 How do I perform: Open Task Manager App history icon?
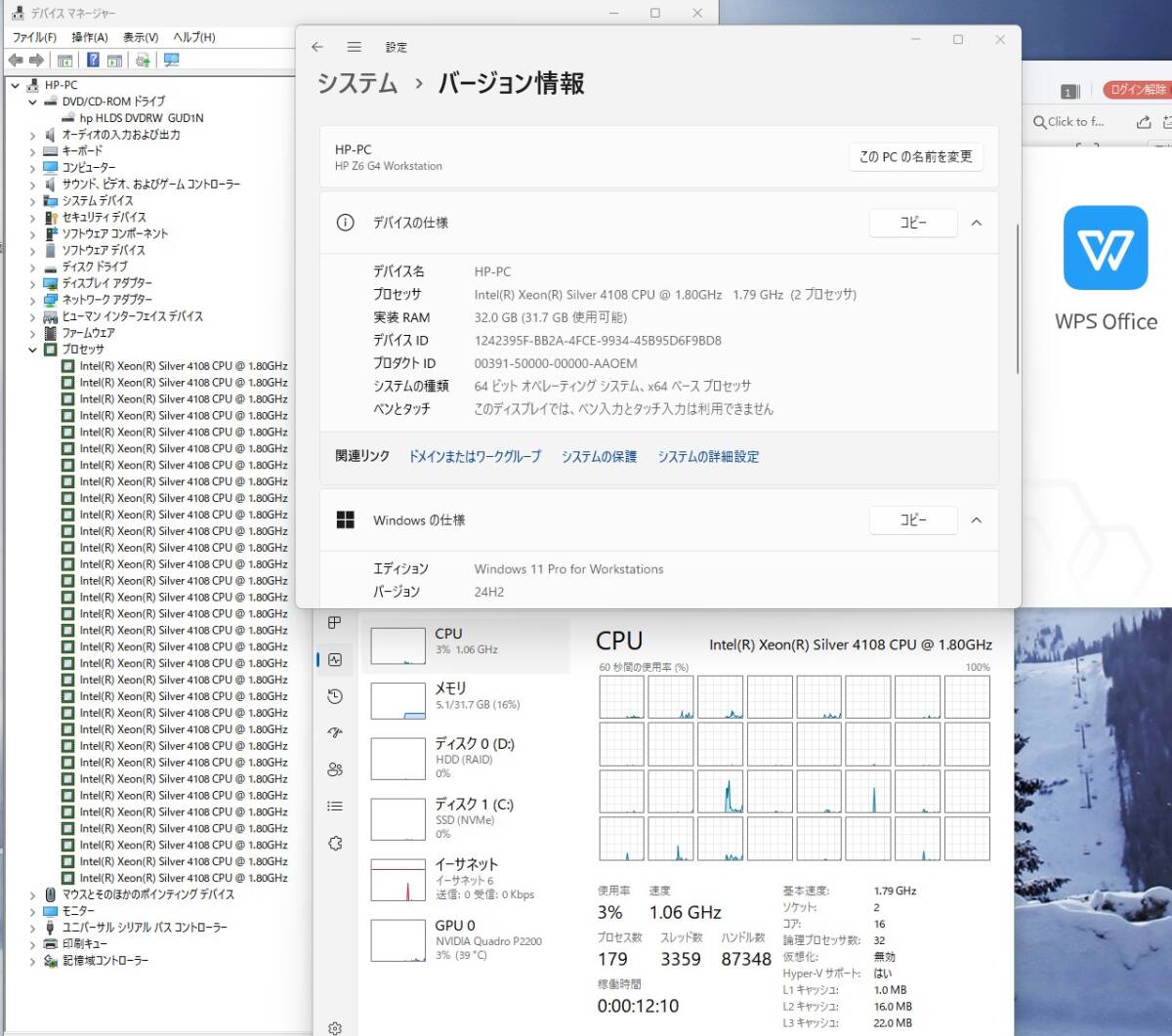tap(335, 696)
